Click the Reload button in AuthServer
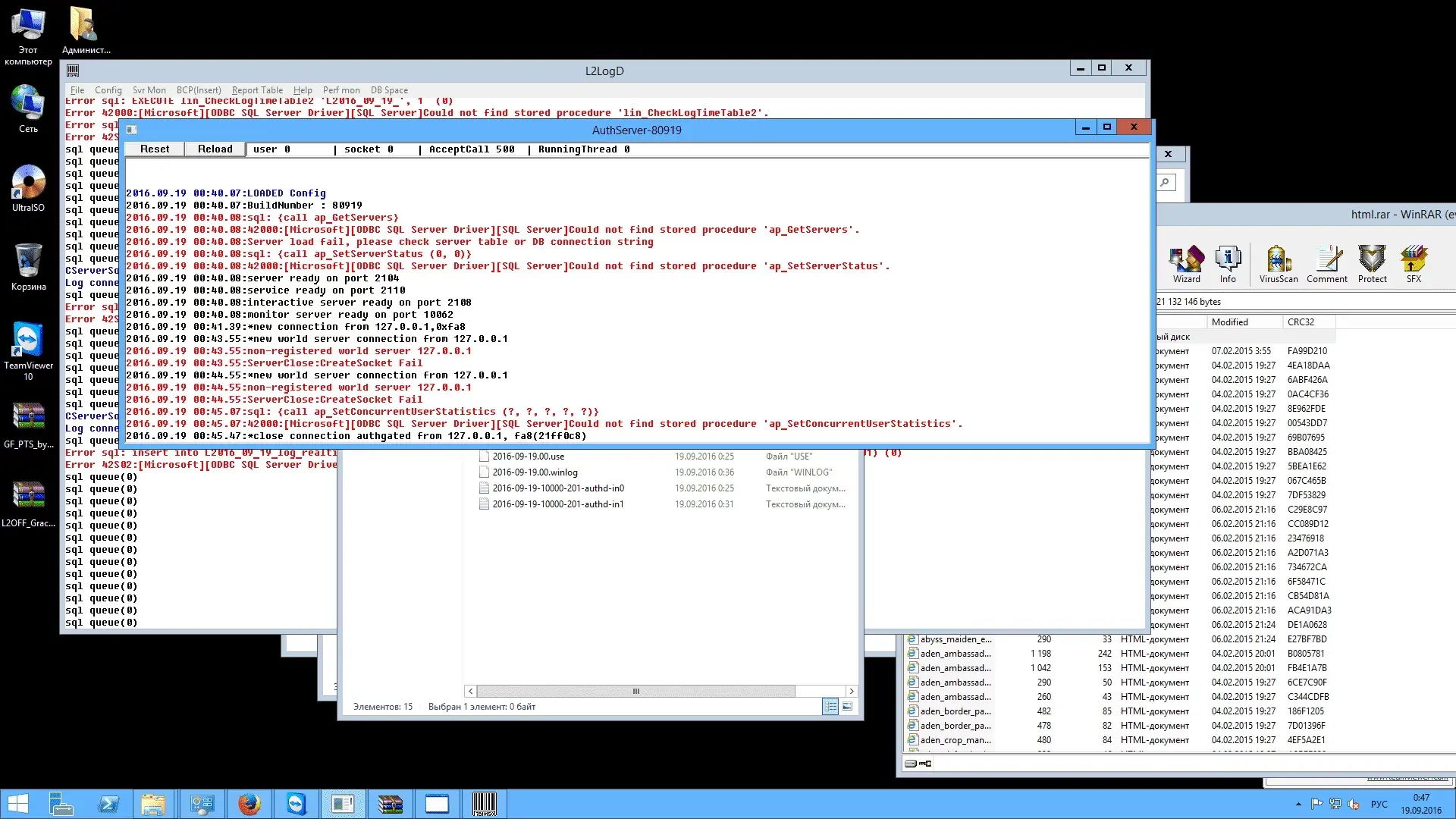This screenshot has height=819, width=1456. pyautogui.click(x=215, y=149)
